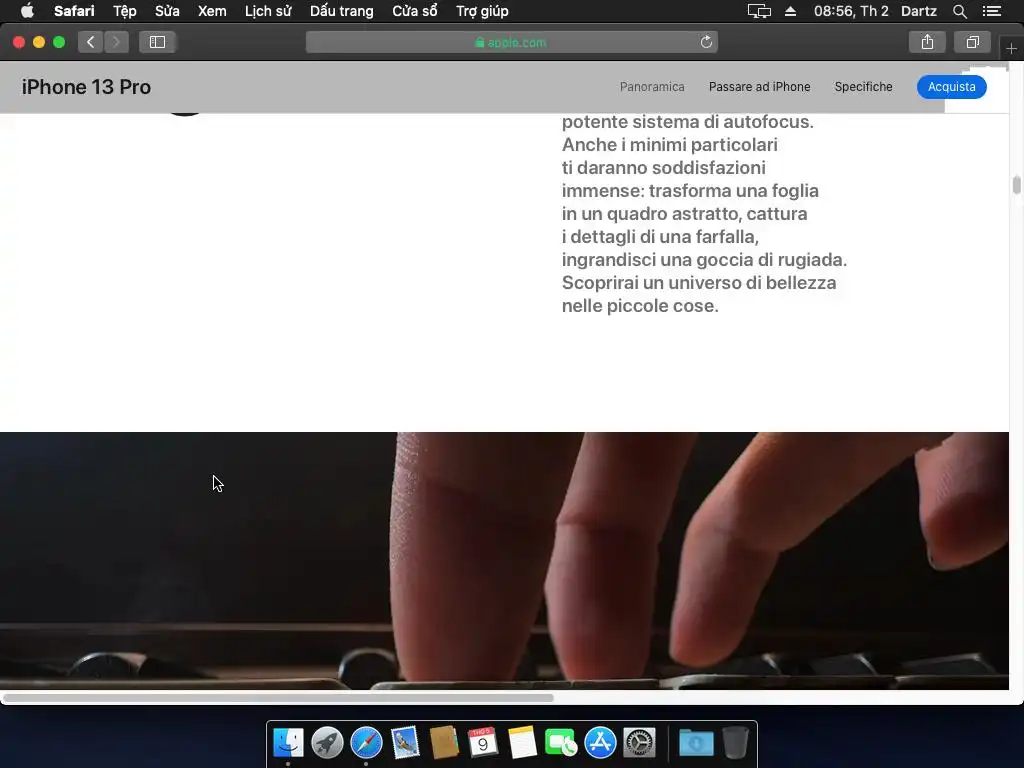Image resolution: width=1024 pixels, height=768 pixels.
Task: Open FaceTime icon in Dock
Action: [560, 743]
